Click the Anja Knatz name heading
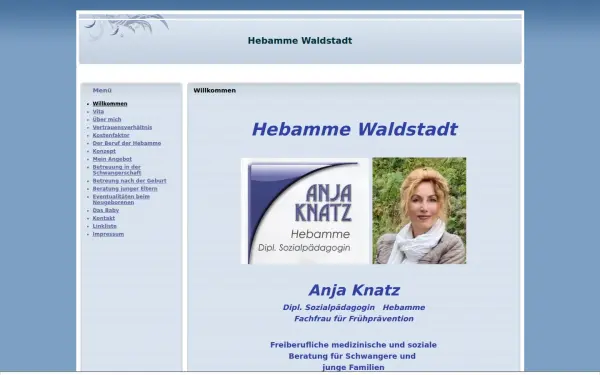This screenshot has height=375, width=600. point(354,290)
